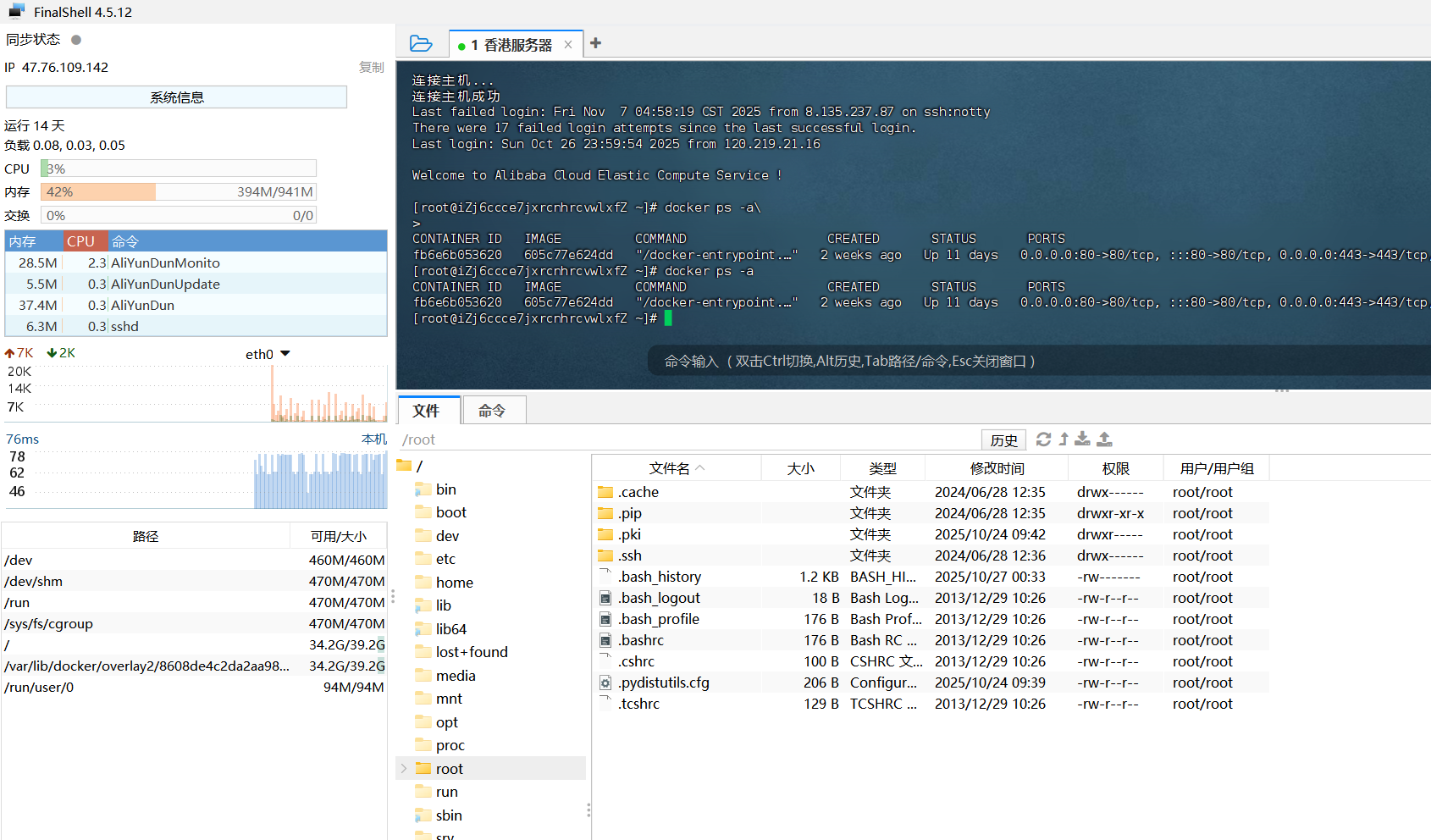This screenshot has height=840, width=1431.
Task: Click the 系统信息 button
Action: coord(176,97)
